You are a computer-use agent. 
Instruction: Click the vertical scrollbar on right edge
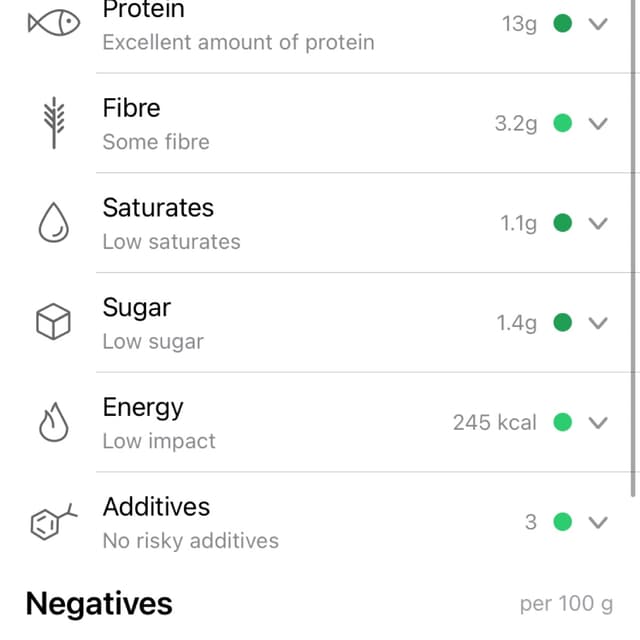tap(634, 250)
